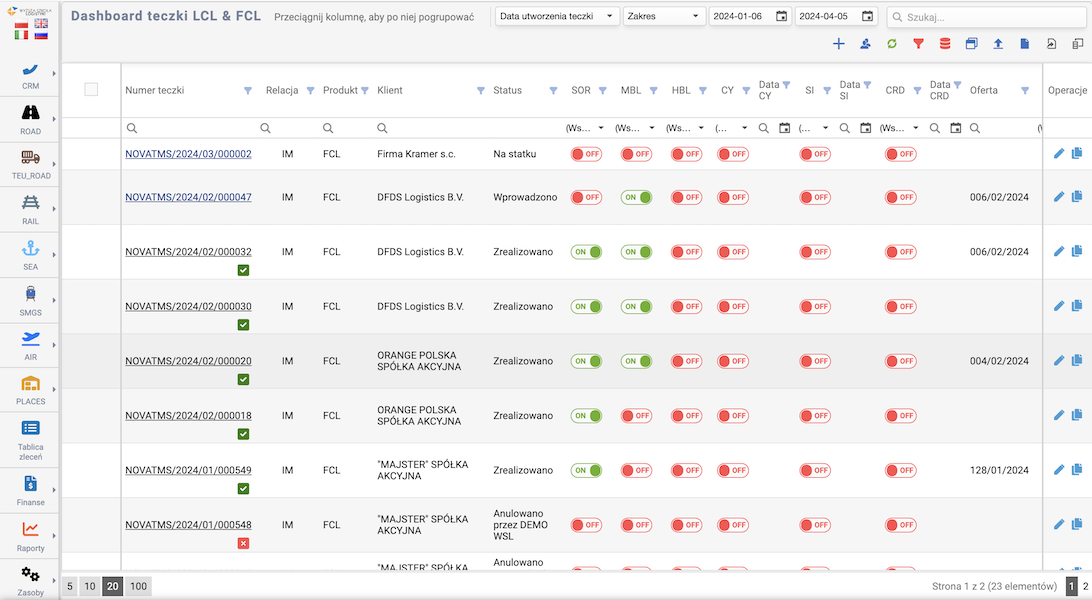
Task: Set page size to 100 rows
Action: click(138, 587)
